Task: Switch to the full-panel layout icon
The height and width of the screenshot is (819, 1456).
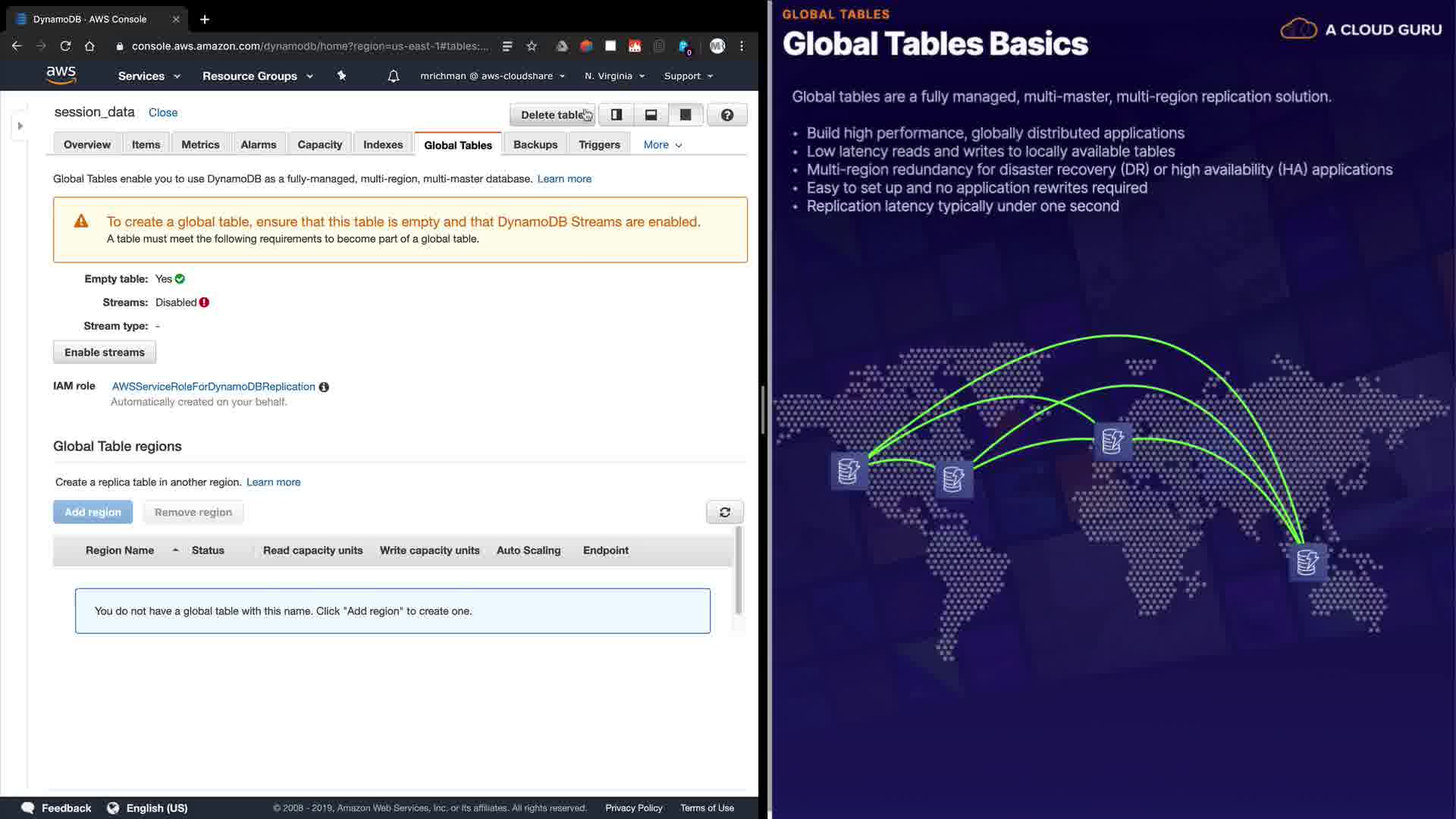Action: click(686, 115)
